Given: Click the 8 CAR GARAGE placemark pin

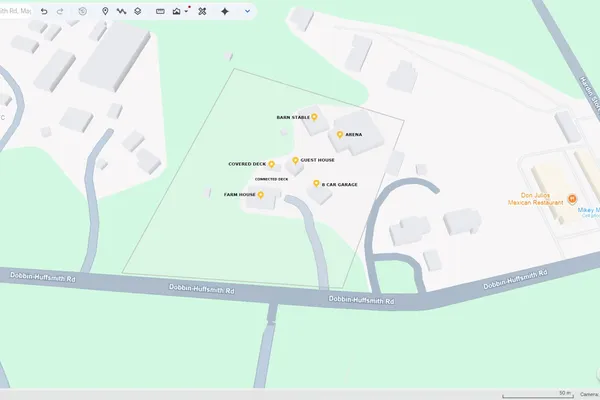Looking at the screenshot, I should pos(316,184).
